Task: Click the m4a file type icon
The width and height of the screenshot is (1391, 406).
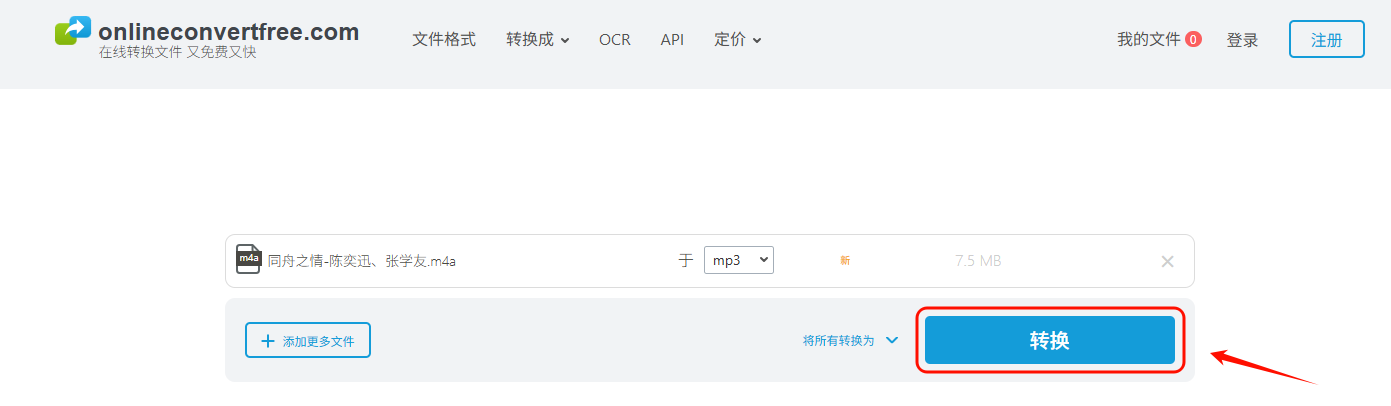Action: pos(248,260)
